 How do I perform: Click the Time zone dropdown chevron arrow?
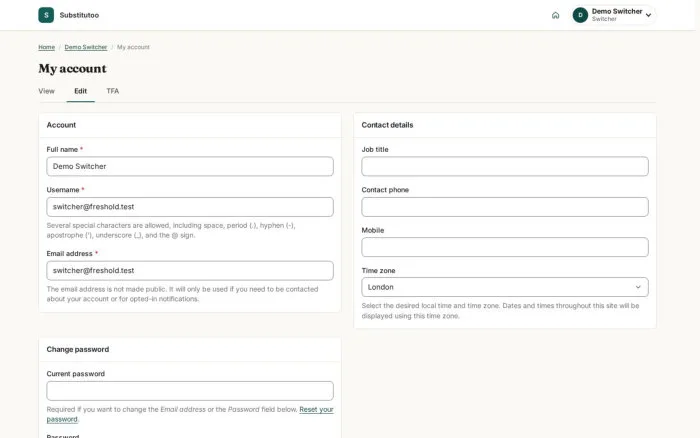click(x=638, y=287)
